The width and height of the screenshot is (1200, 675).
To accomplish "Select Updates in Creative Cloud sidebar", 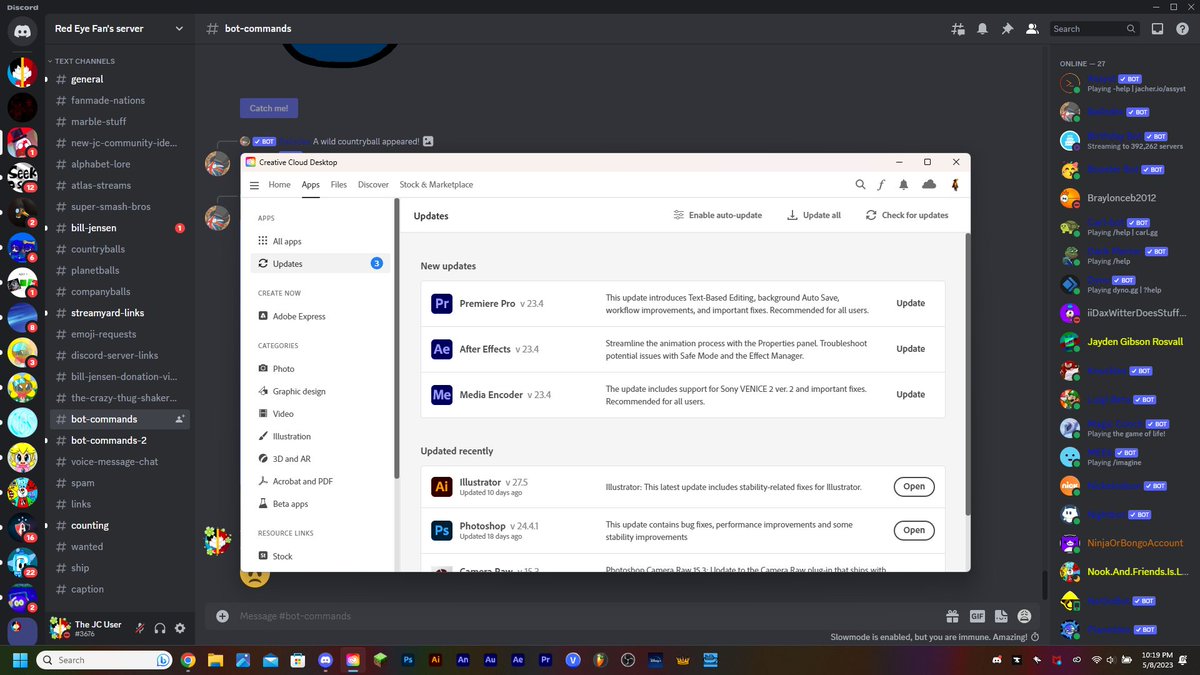I will click(320, 263).
